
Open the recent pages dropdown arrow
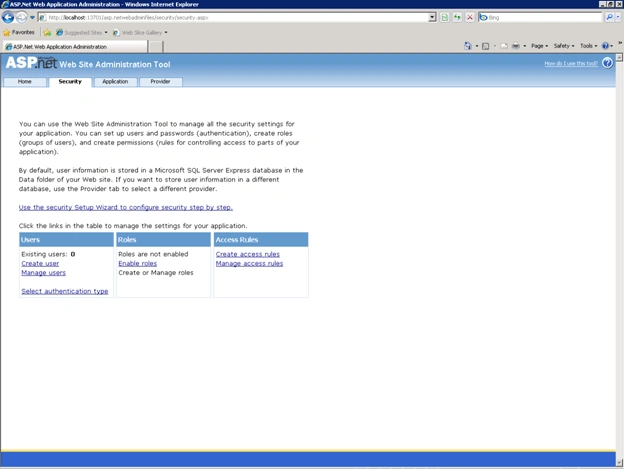coord(32,18)
